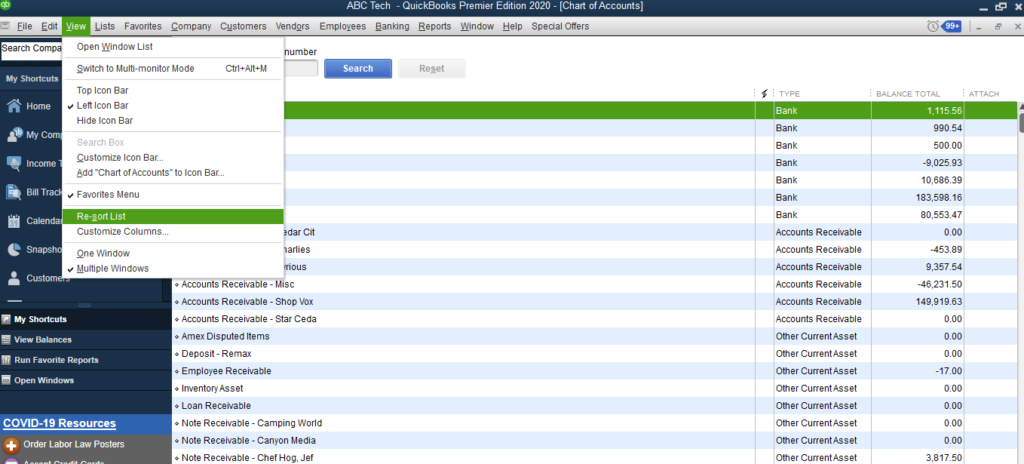Open the Banking menu
The image size is (1024, 464).
coord(392,26)
